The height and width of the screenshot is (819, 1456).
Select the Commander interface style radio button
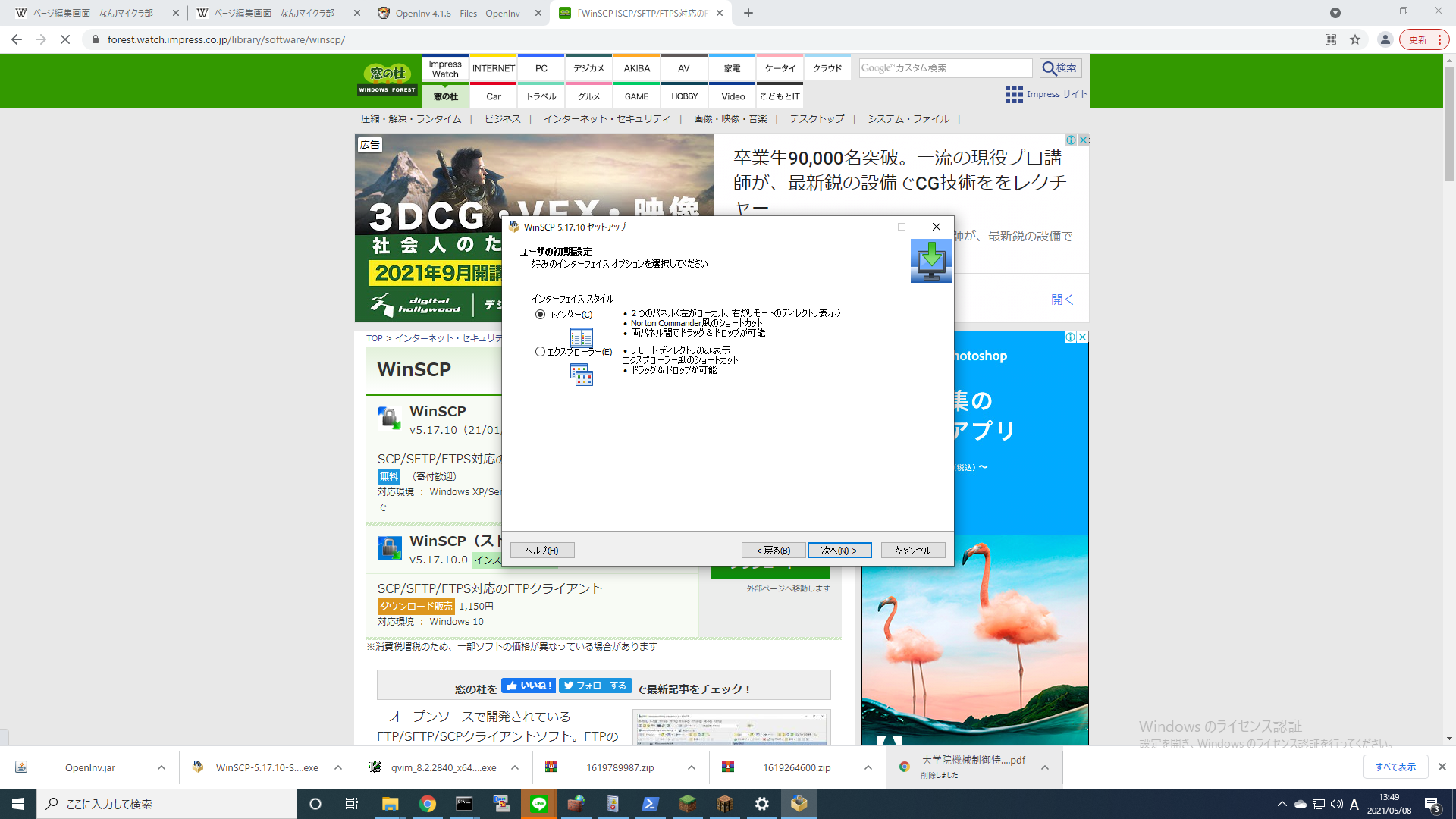[540, 315]
